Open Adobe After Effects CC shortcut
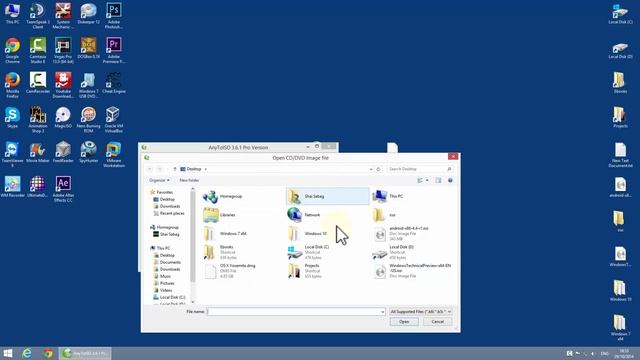The image size is (640, 360). (x=63, y=189)
